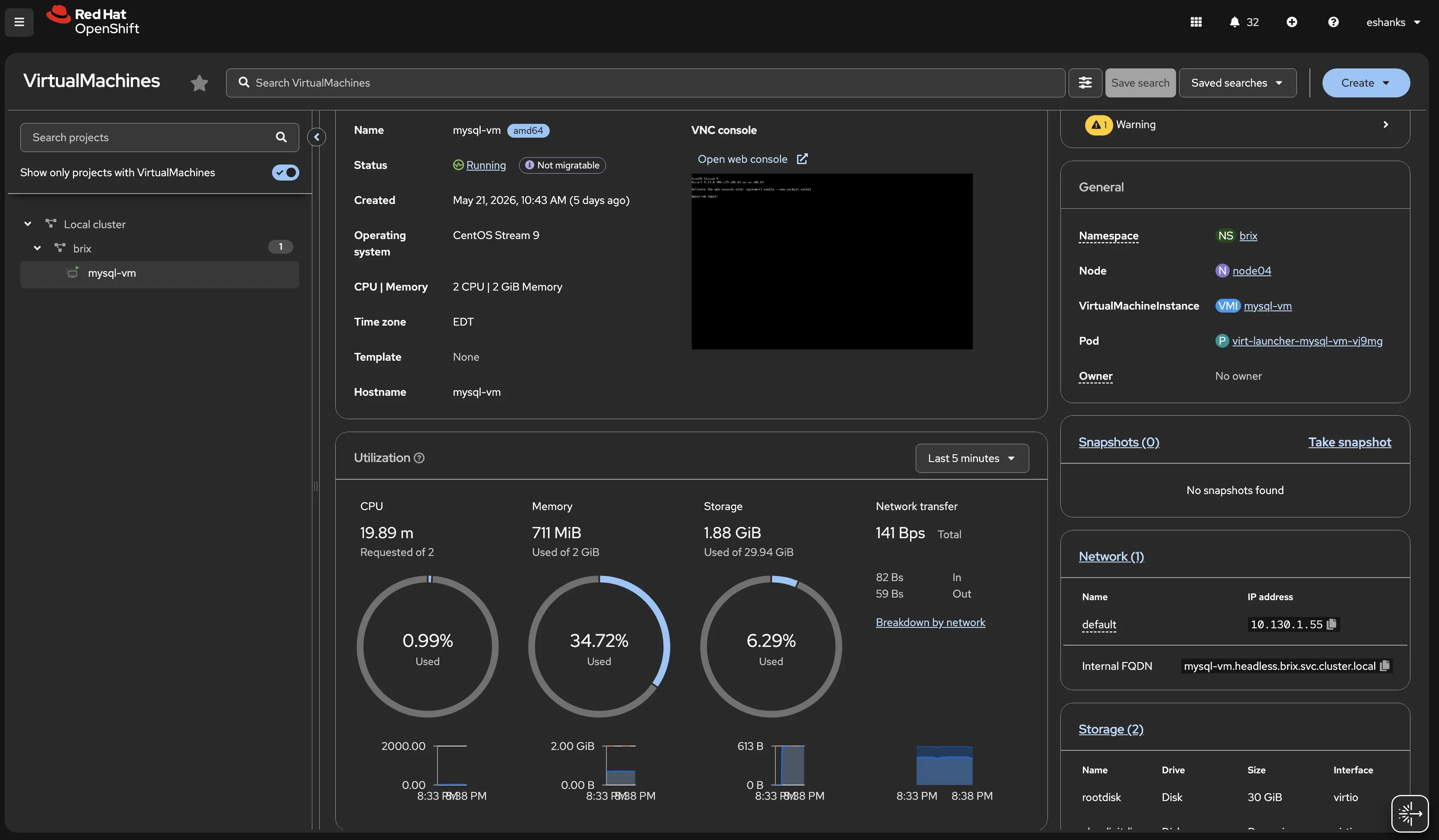Viewport: 1439px width, 840px height.
Task: Click the plus quick create icon
Action: pos(1292,22)
